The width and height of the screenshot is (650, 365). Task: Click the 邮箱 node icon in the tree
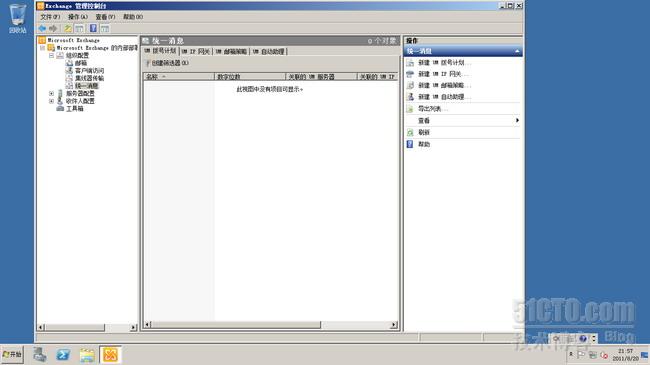69,63
